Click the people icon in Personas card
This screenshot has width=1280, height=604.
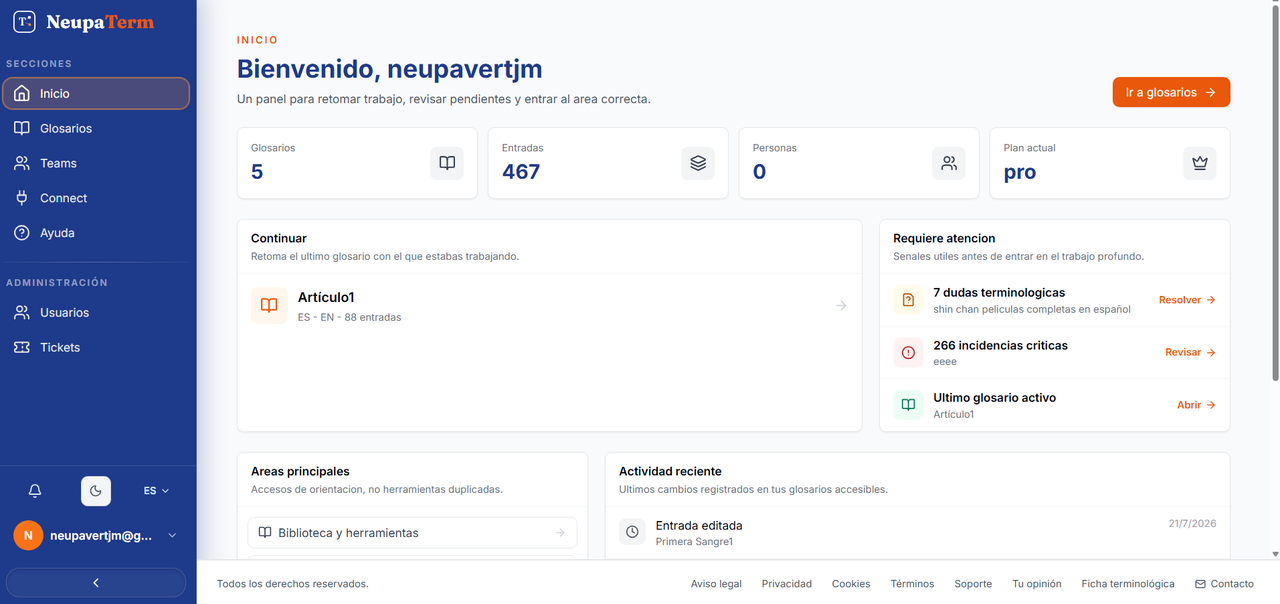(x=949, y=163)
